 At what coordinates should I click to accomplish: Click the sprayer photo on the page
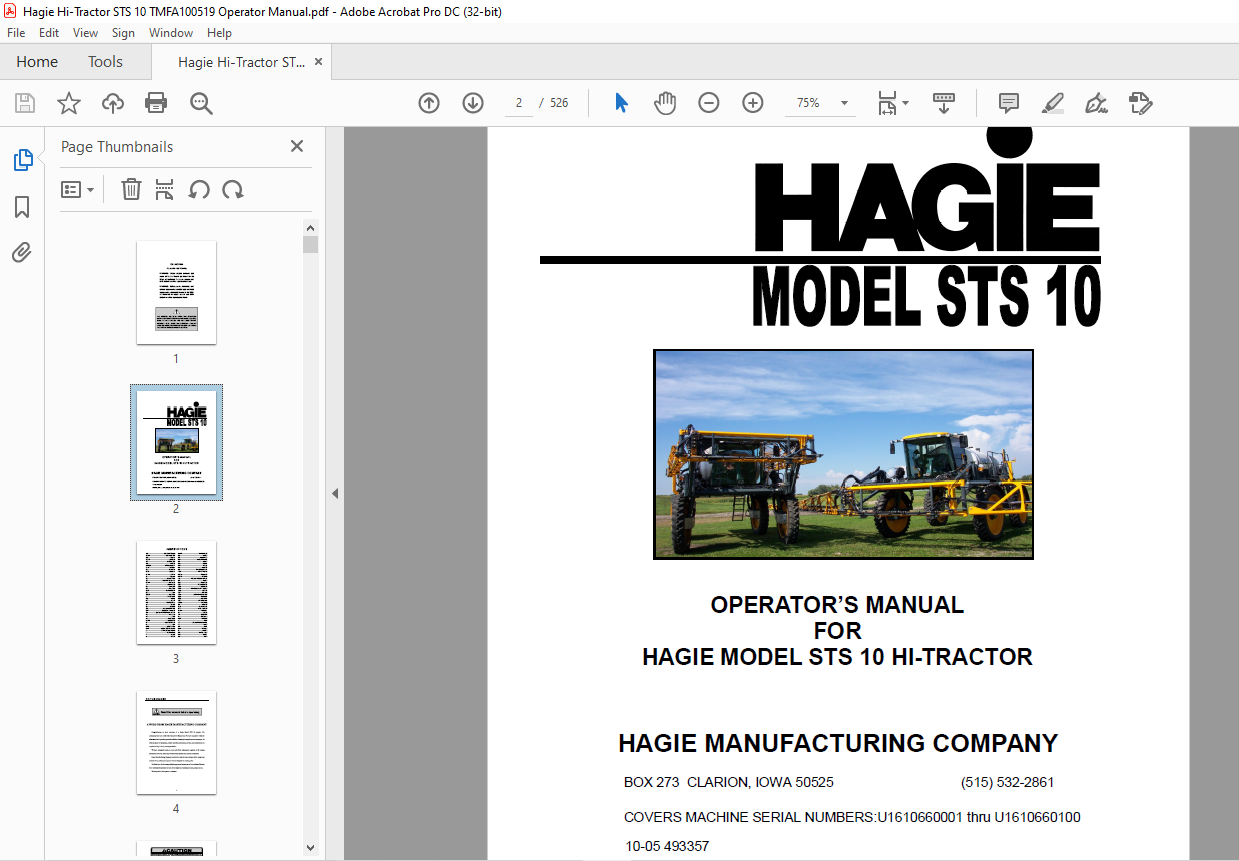point(843,454)
